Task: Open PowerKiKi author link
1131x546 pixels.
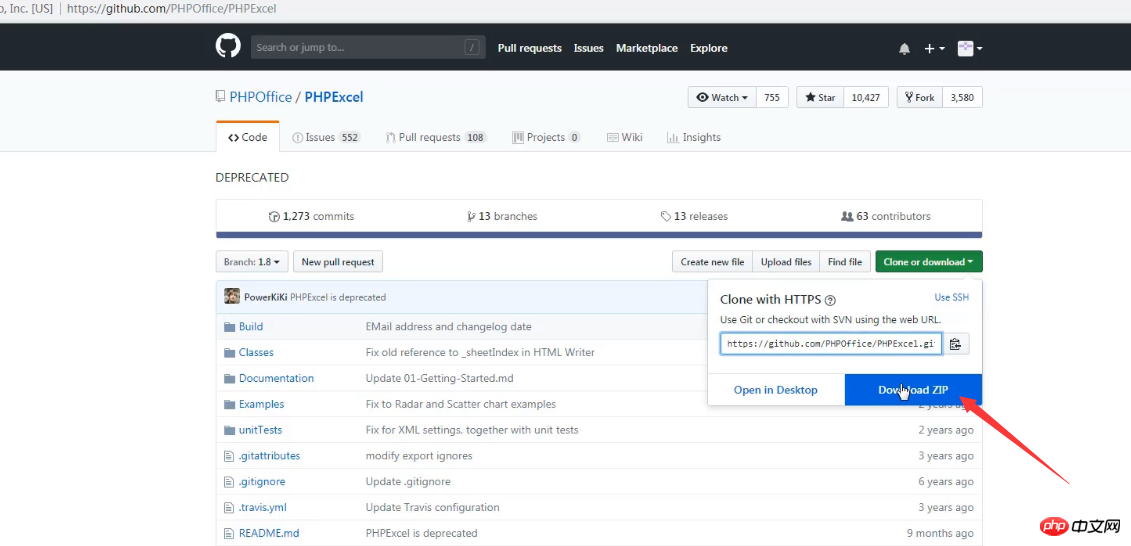Action: (266, 297)
